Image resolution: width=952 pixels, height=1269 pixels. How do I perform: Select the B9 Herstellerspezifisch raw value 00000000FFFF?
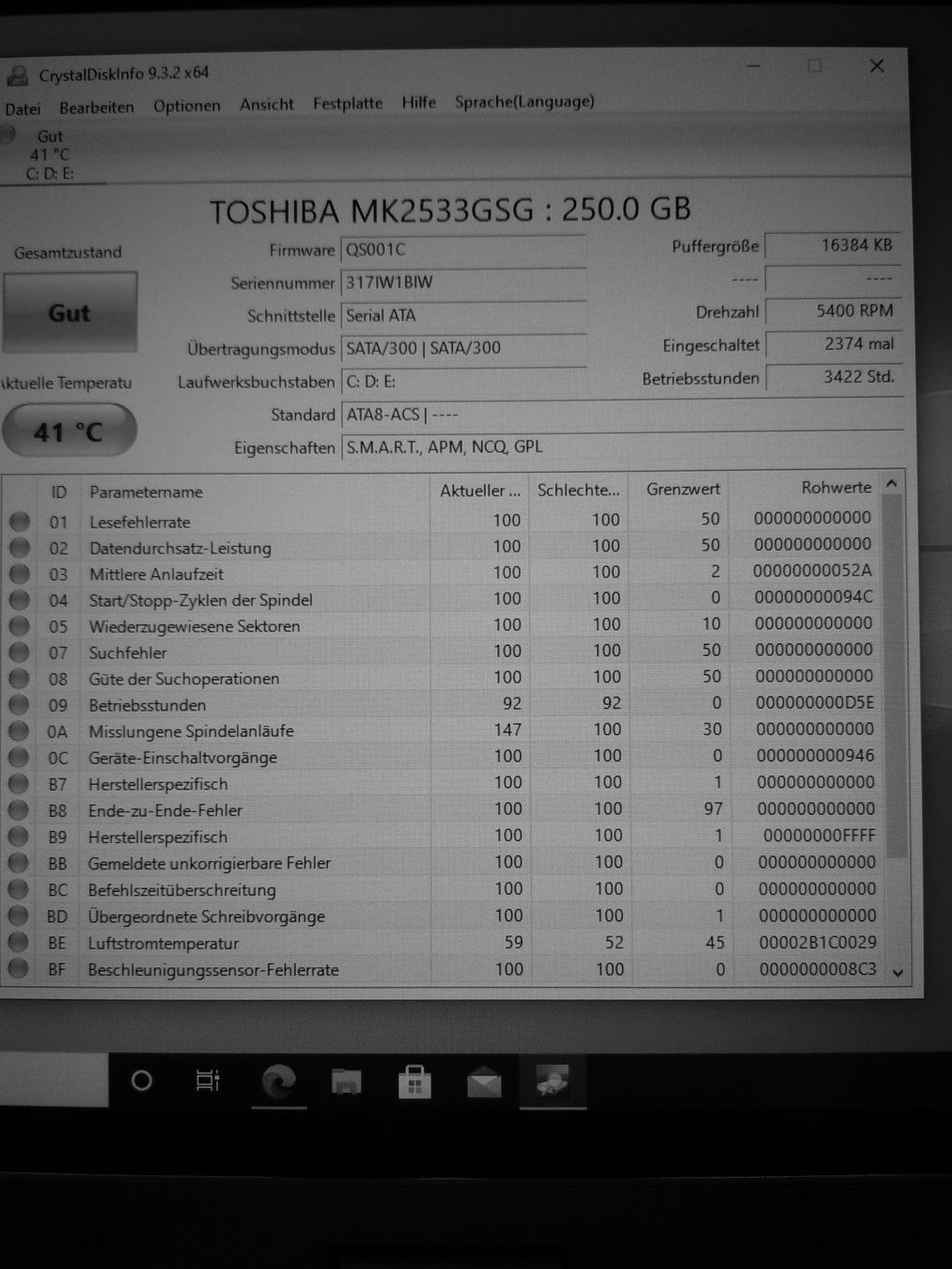[x=819, y=836]
